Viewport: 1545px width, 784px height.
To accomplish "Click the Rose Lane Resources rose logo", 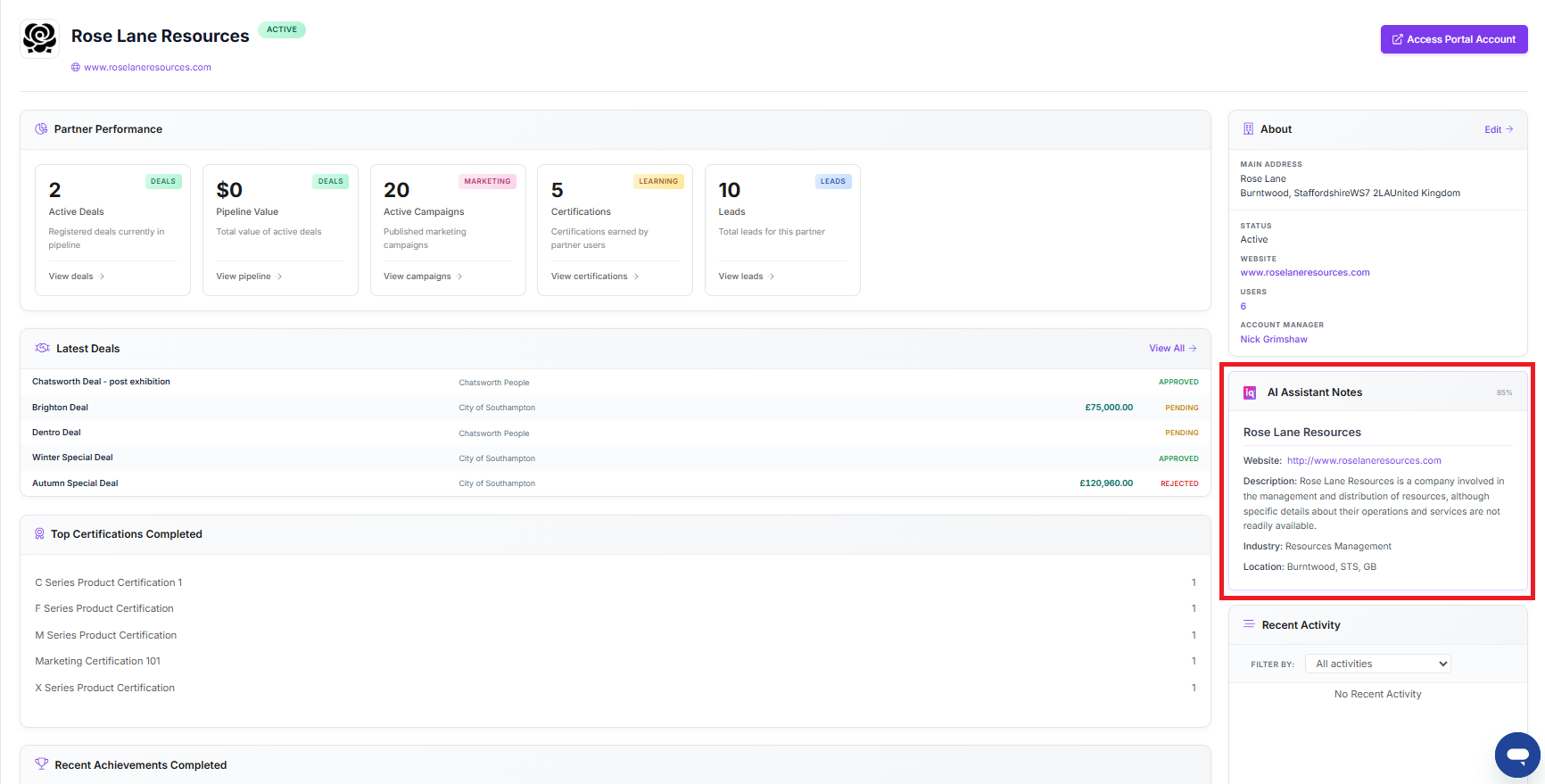I will (x=40, y=38).
